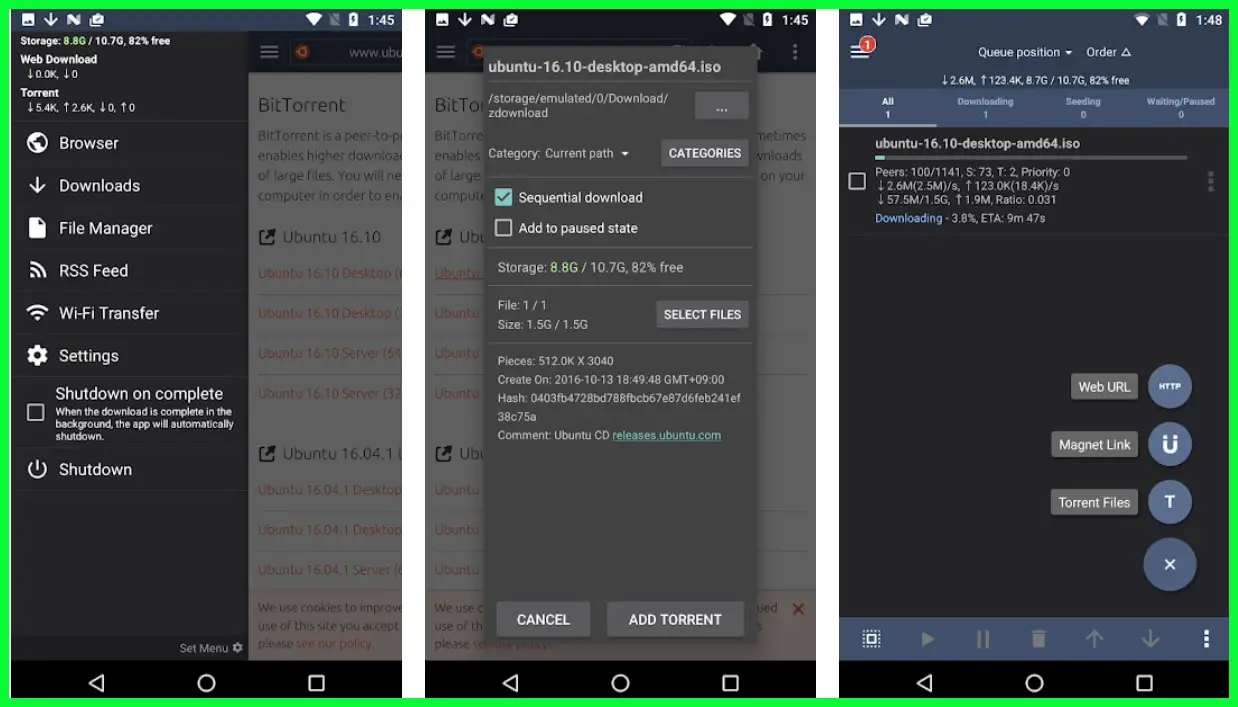Toggle the Shutdown on complete checkbox
The height and width of the screenshot is (707, 1238).
[36, 412]
